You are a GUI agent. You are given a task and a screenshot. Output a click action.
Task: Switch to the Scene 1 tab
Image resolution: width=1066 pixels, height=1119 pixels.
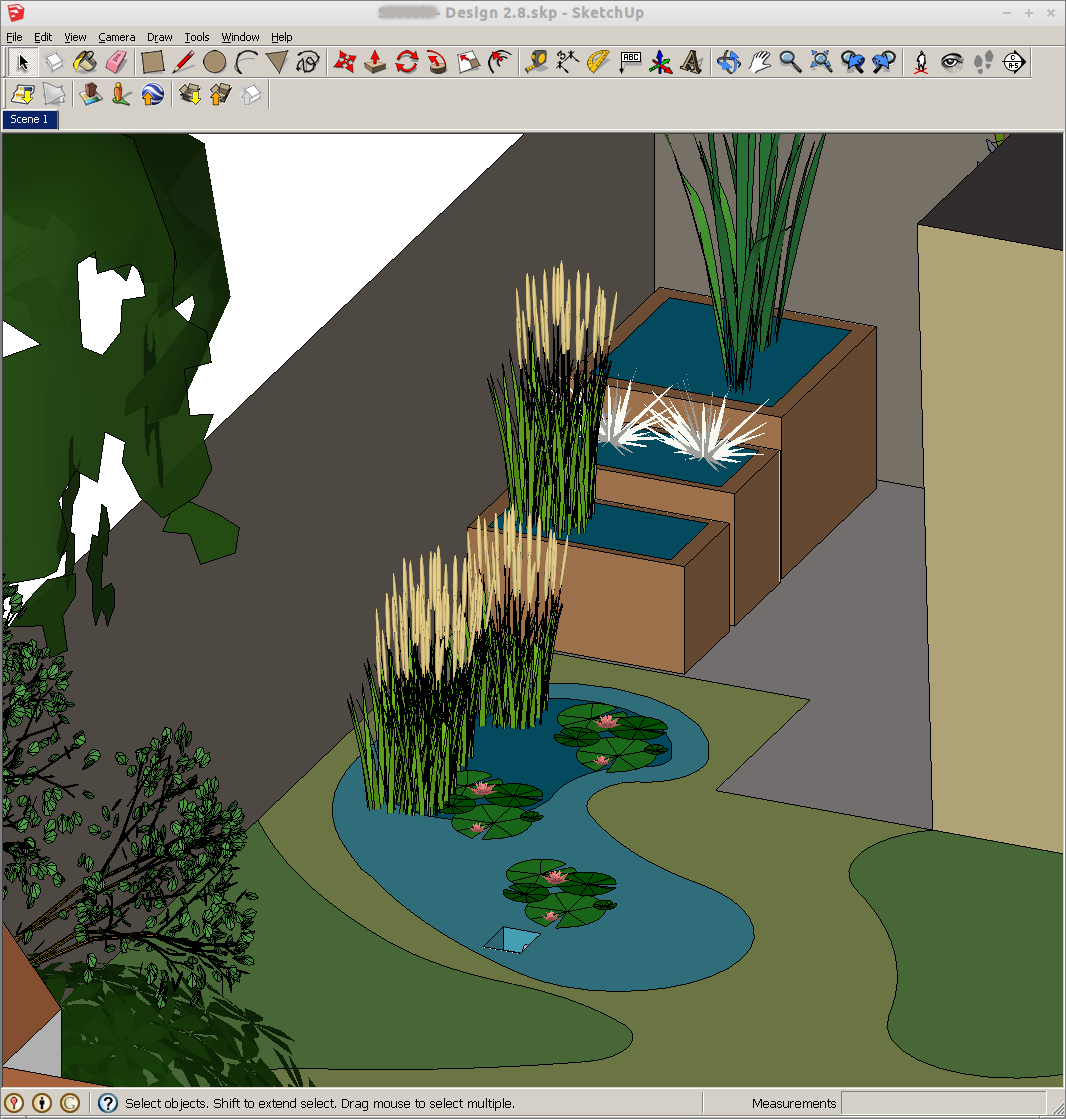(x=30, y=119)
